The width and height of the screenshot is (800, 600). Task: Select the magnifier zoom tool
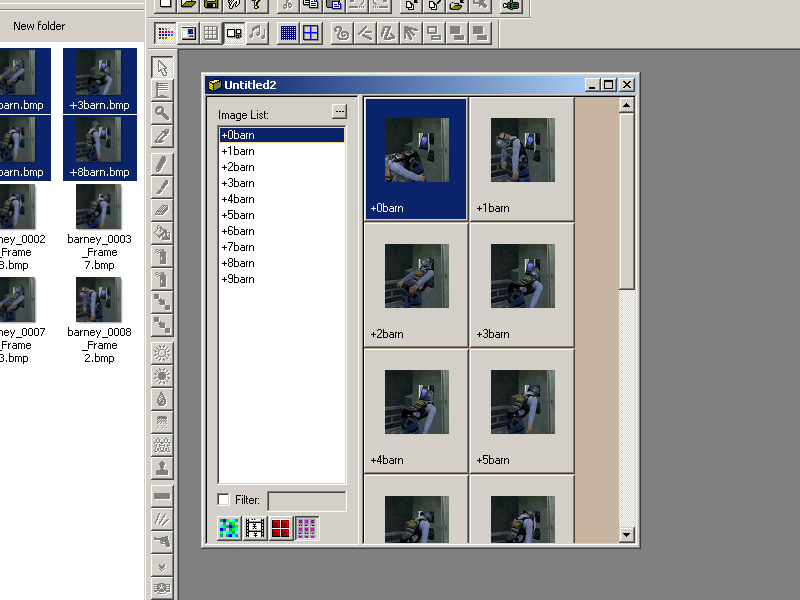162,113
